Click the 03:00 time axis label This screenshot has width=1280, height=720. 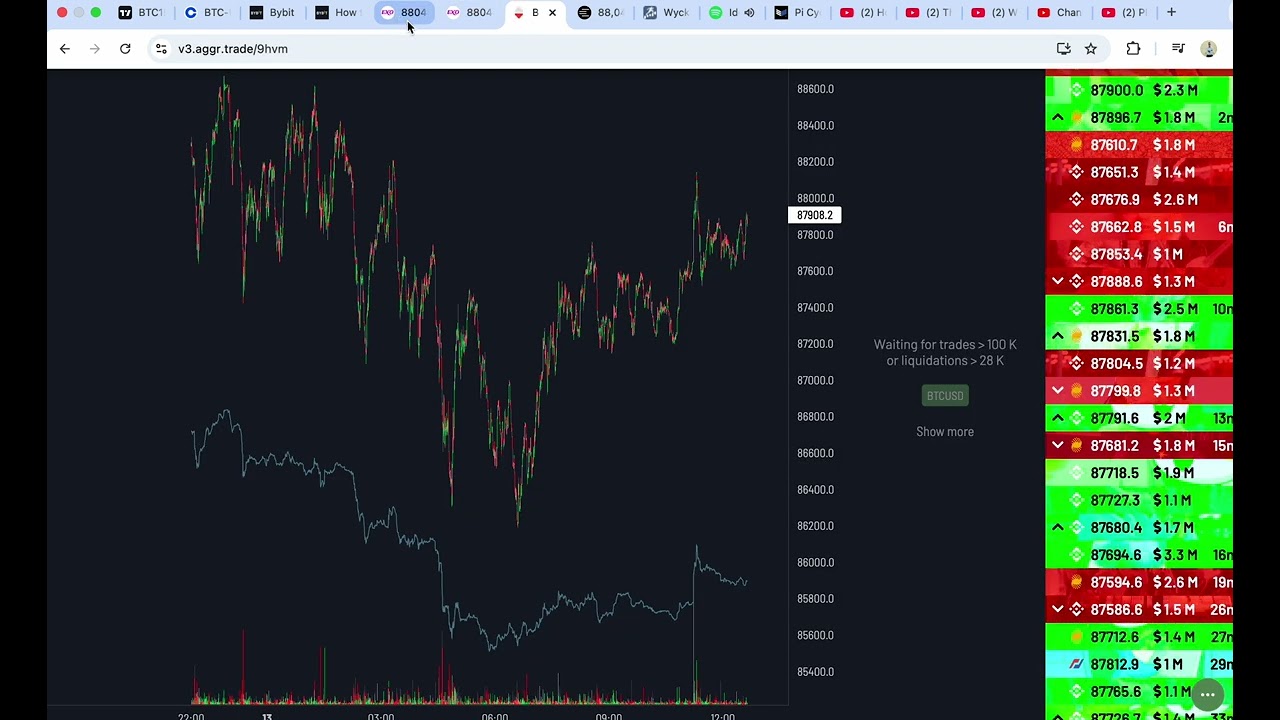point(381,716)
